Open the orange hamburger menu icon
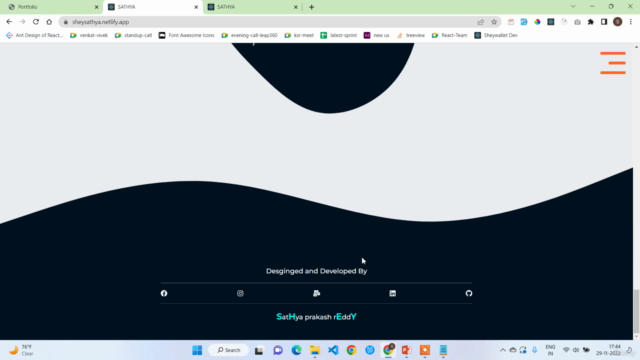The height and width of the screenshot is (360, 640). 613,63
